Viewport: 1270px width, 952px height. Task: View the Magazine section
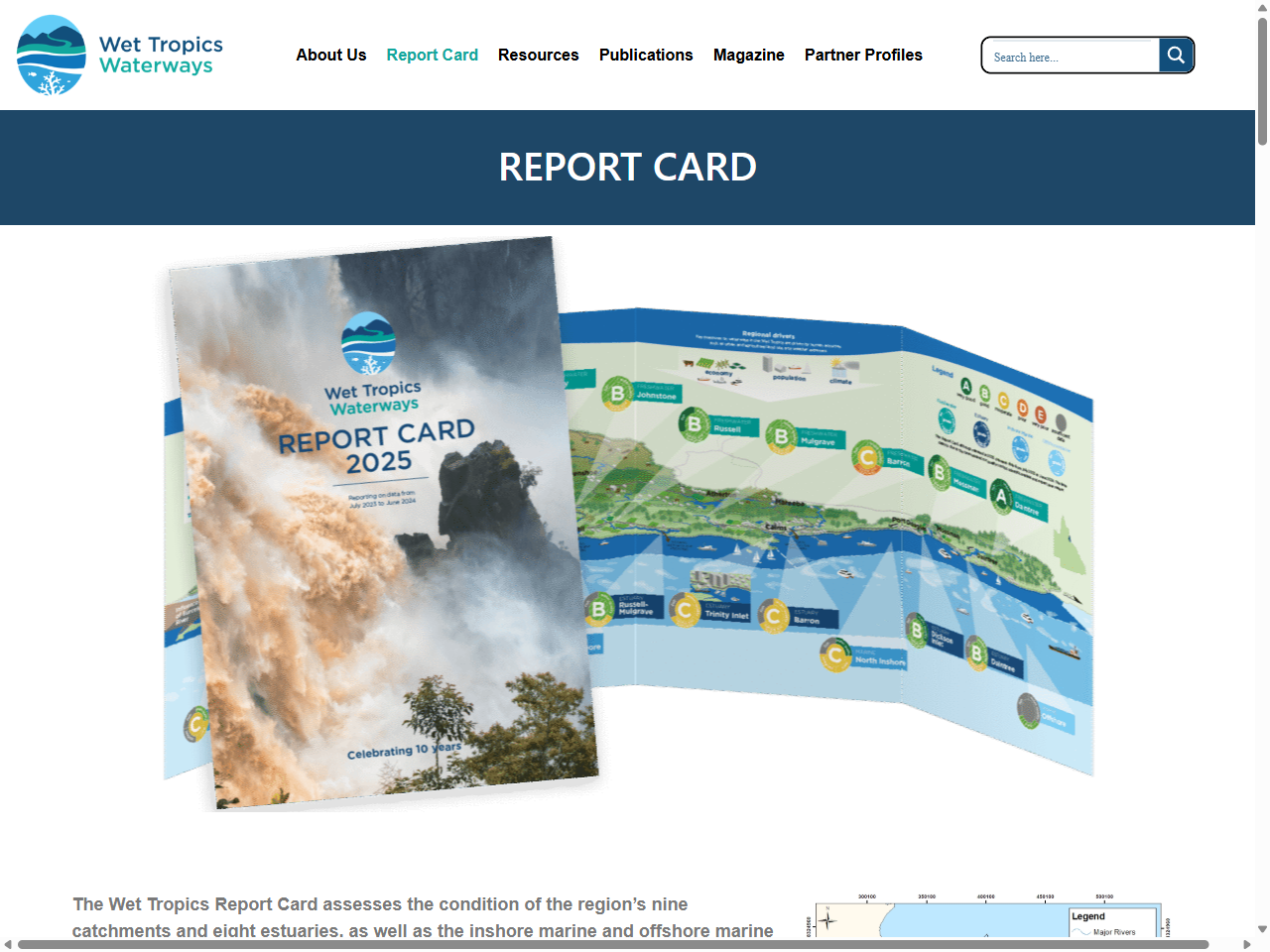[749, 55]
